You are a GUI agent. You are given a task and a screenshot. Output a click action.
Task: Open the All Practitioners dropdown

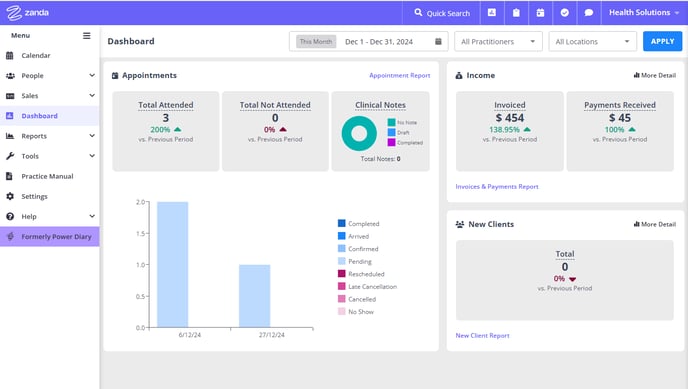498,41
